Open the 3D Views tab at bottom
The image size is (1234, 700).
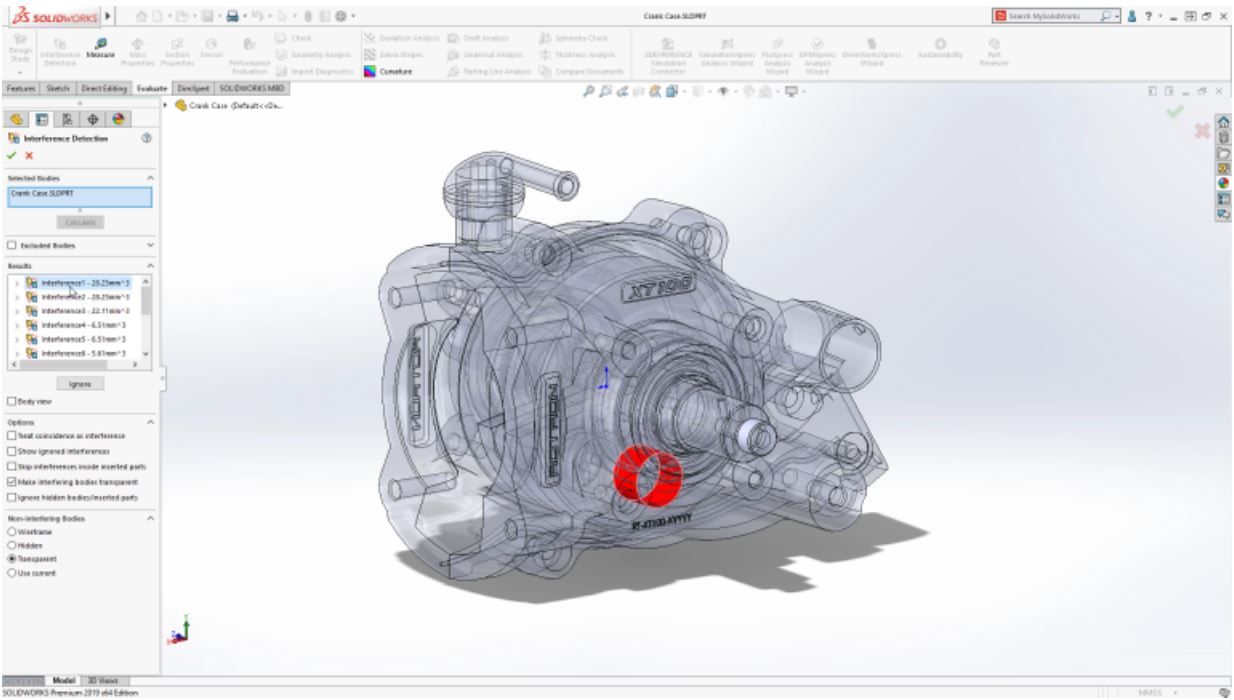tap(102, 679)
